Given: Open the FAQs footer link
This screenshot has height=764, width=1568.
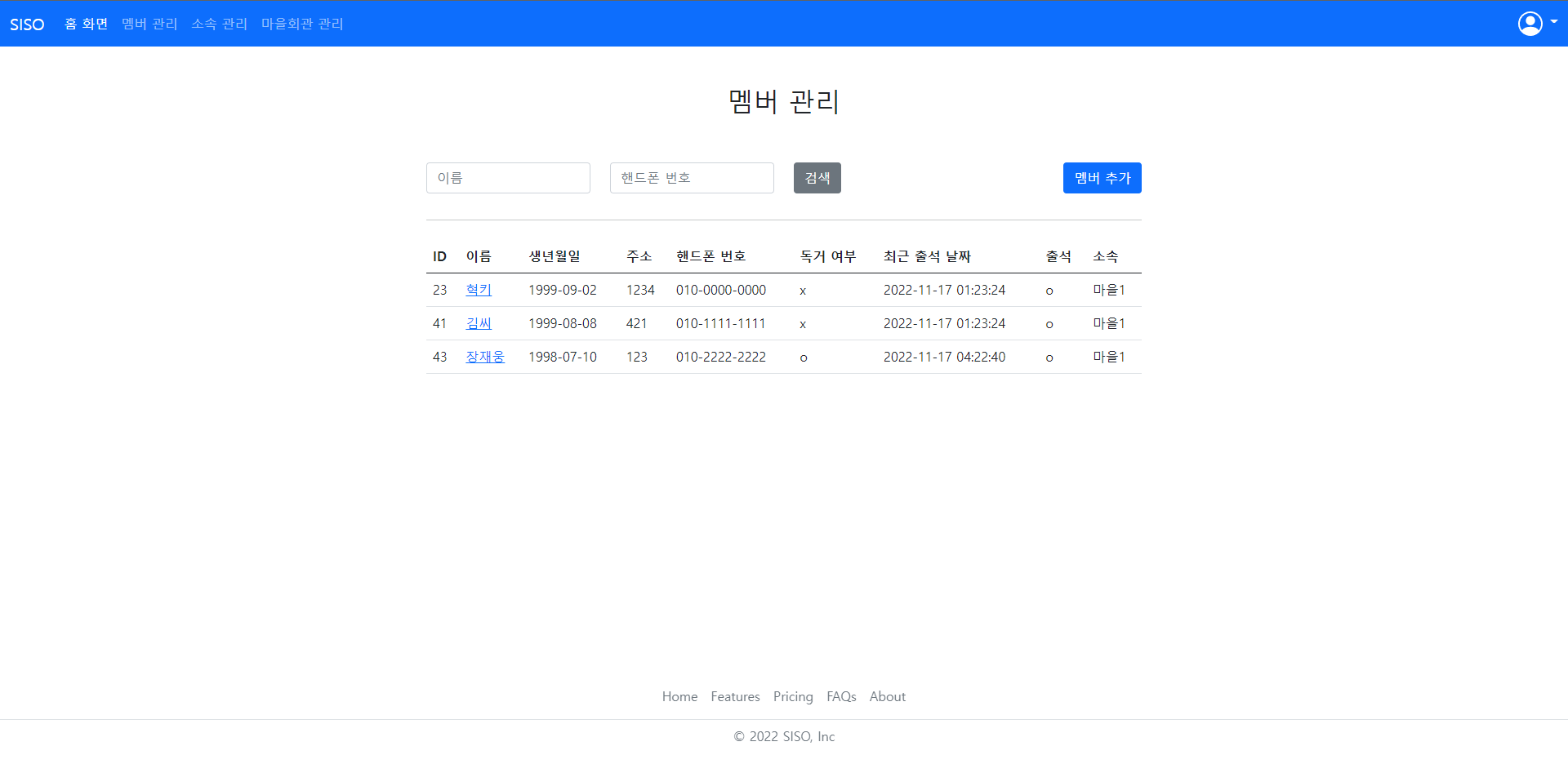Looking at the screenshot, I should pos(841,696).
